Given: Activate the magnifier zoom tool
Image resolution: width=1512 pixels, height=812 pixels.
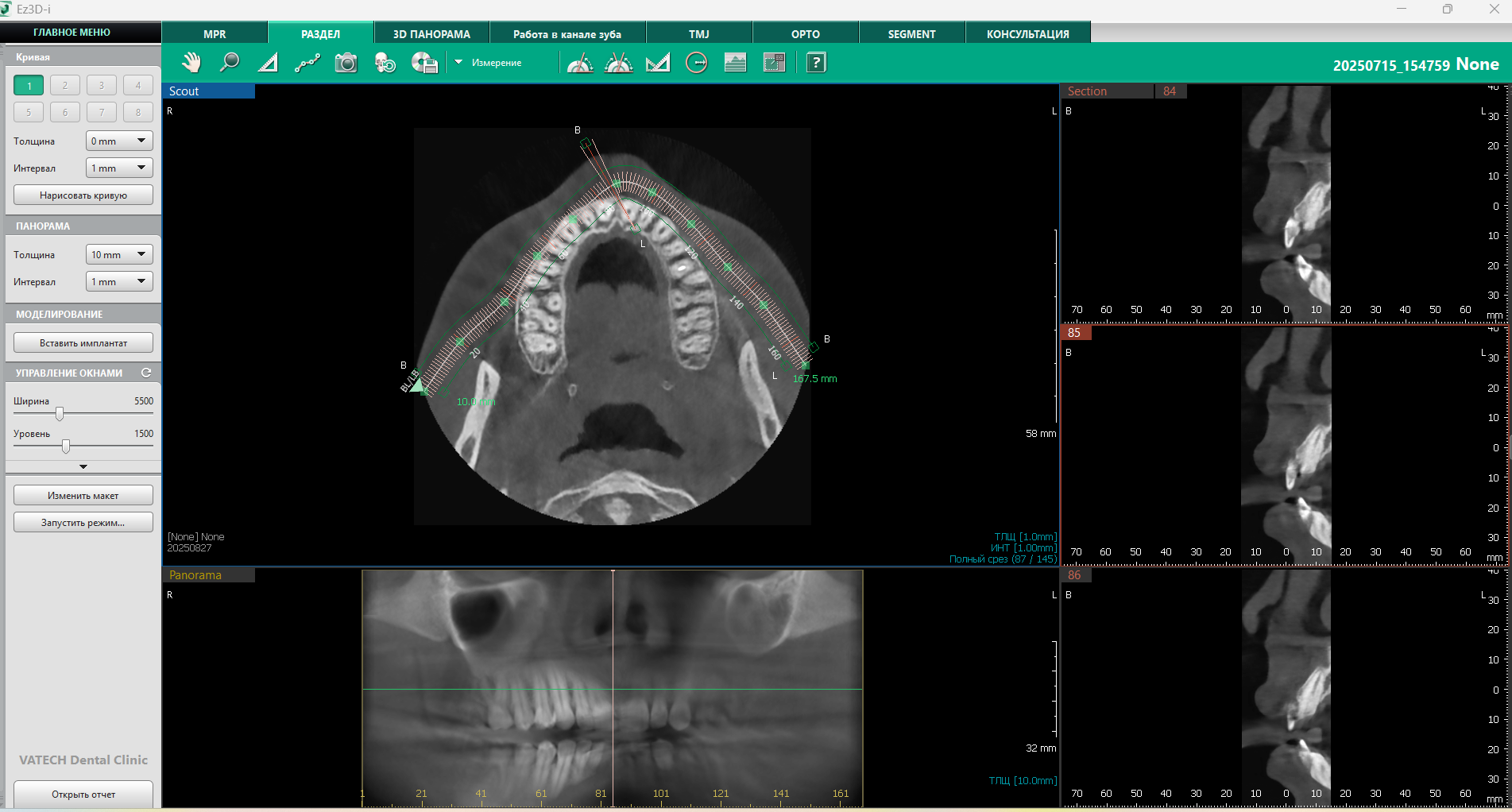Looking at the screenshot, I should click(x=230, y=63).
